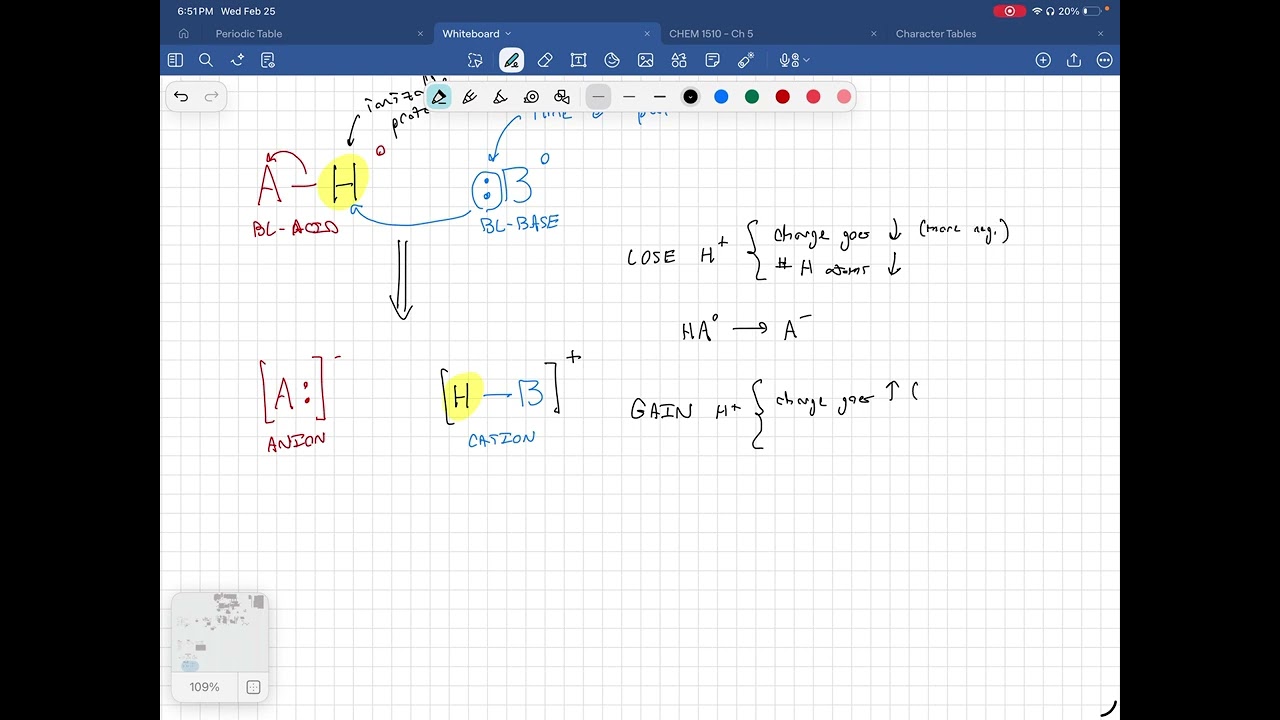Switch to the Periodic Table tab
The height and width of the screenshot is (720, 1280).
click(249, 34)
